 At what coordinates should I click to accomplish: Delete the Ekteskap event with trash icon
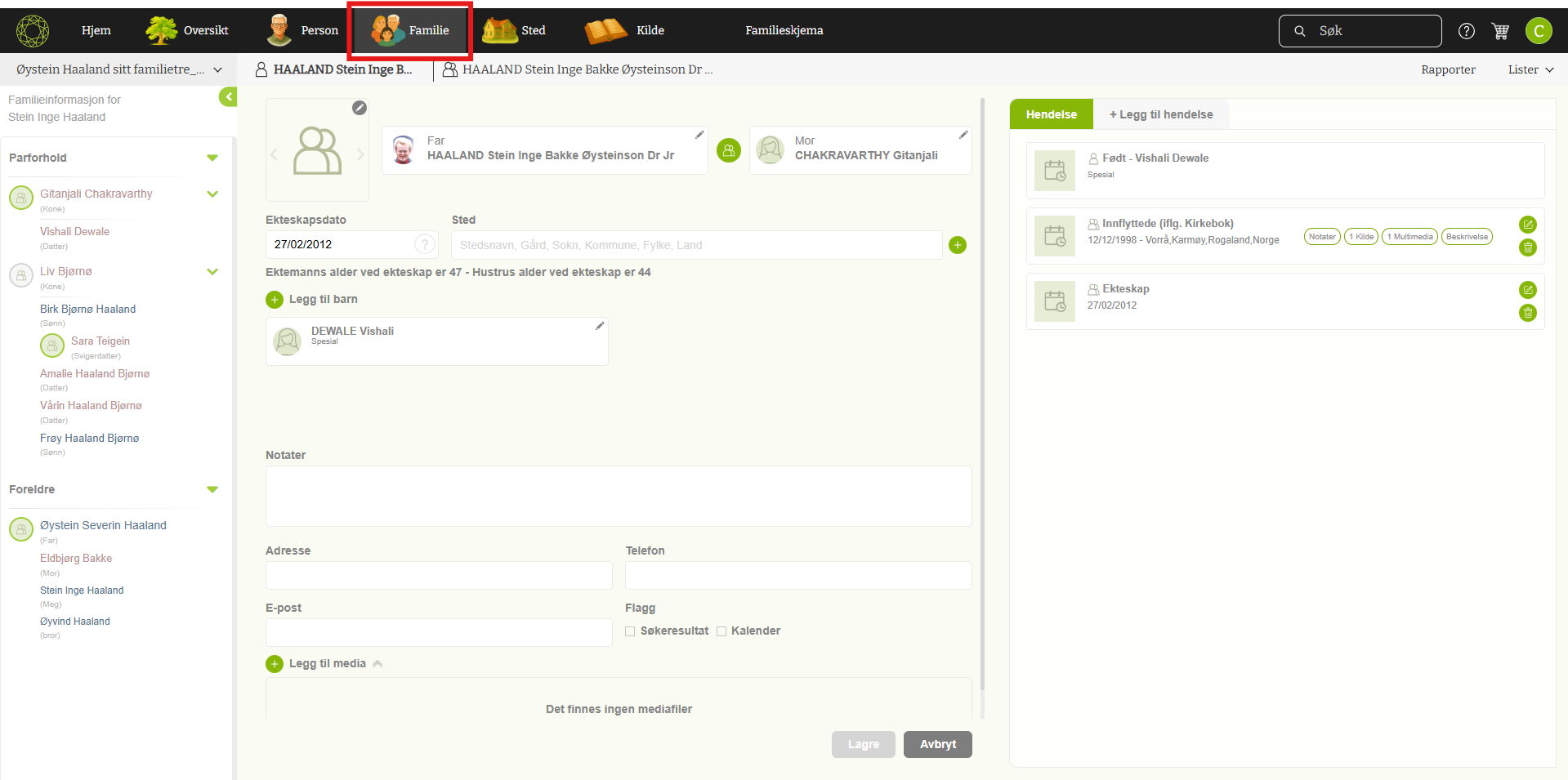pos(1527,313)
